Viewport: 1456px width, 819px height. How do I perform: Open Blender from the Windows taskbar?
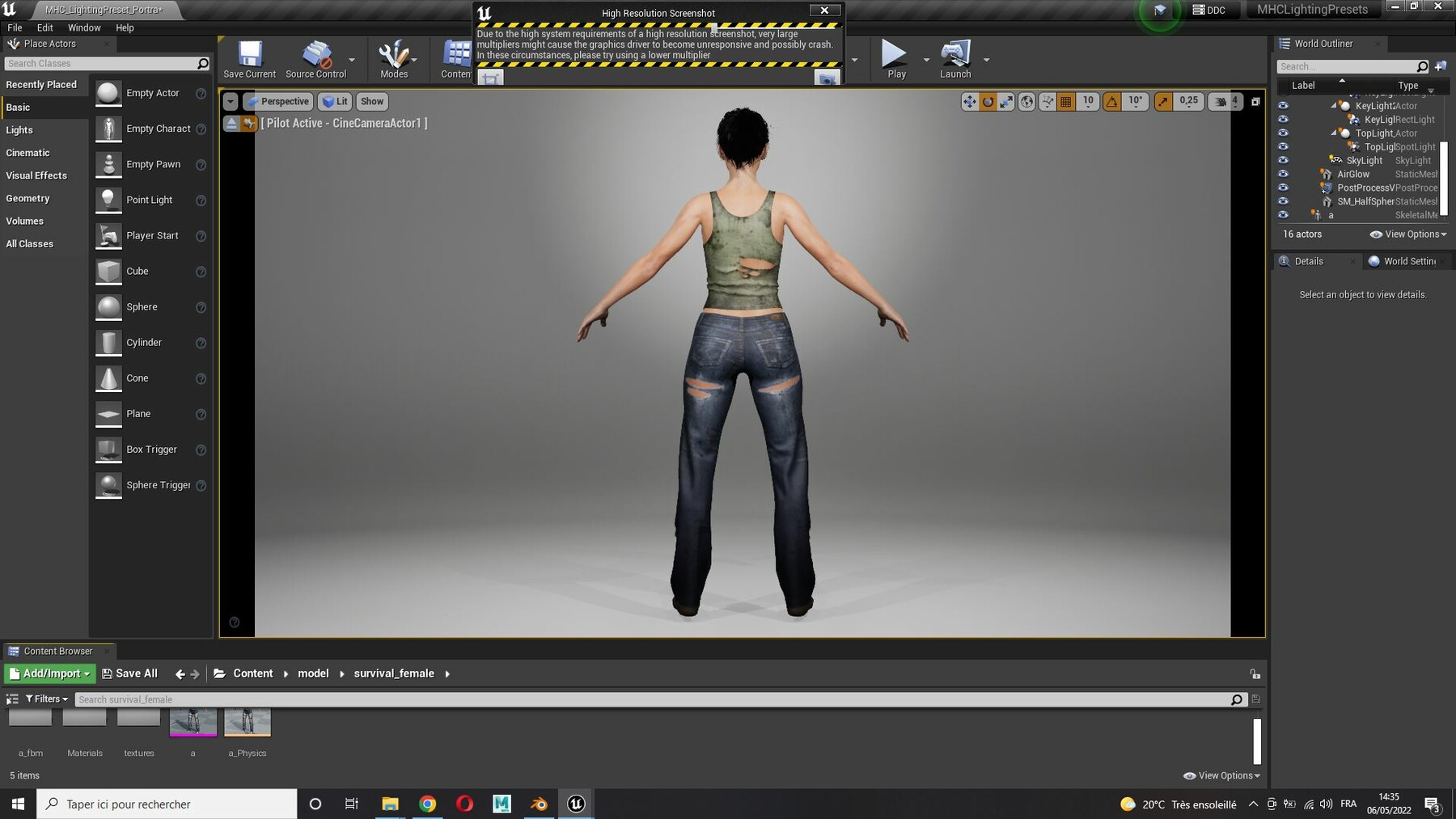point(539,804)
